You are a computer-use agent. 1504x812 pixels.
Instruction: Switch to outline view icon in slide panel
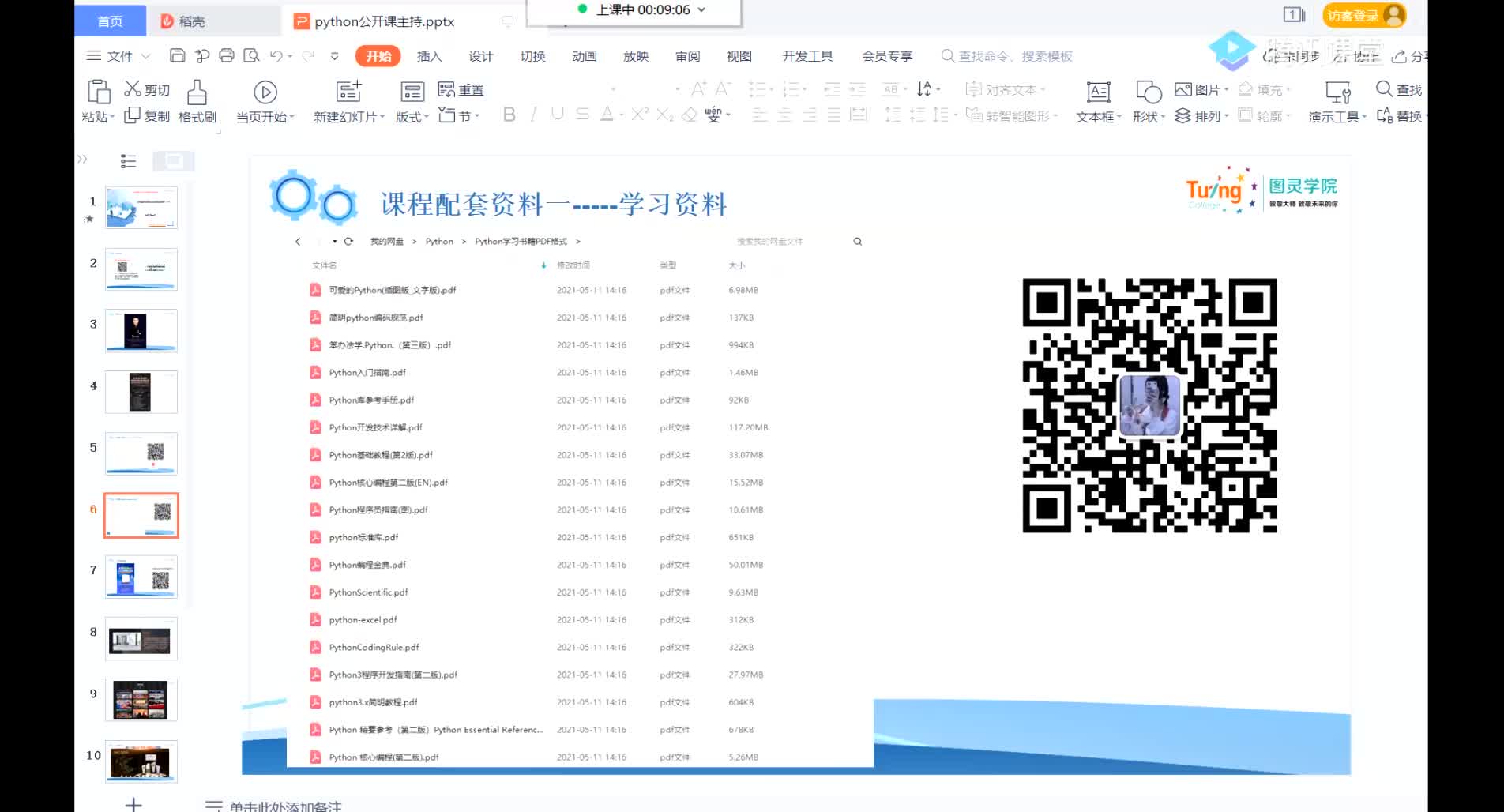(128, 161)
